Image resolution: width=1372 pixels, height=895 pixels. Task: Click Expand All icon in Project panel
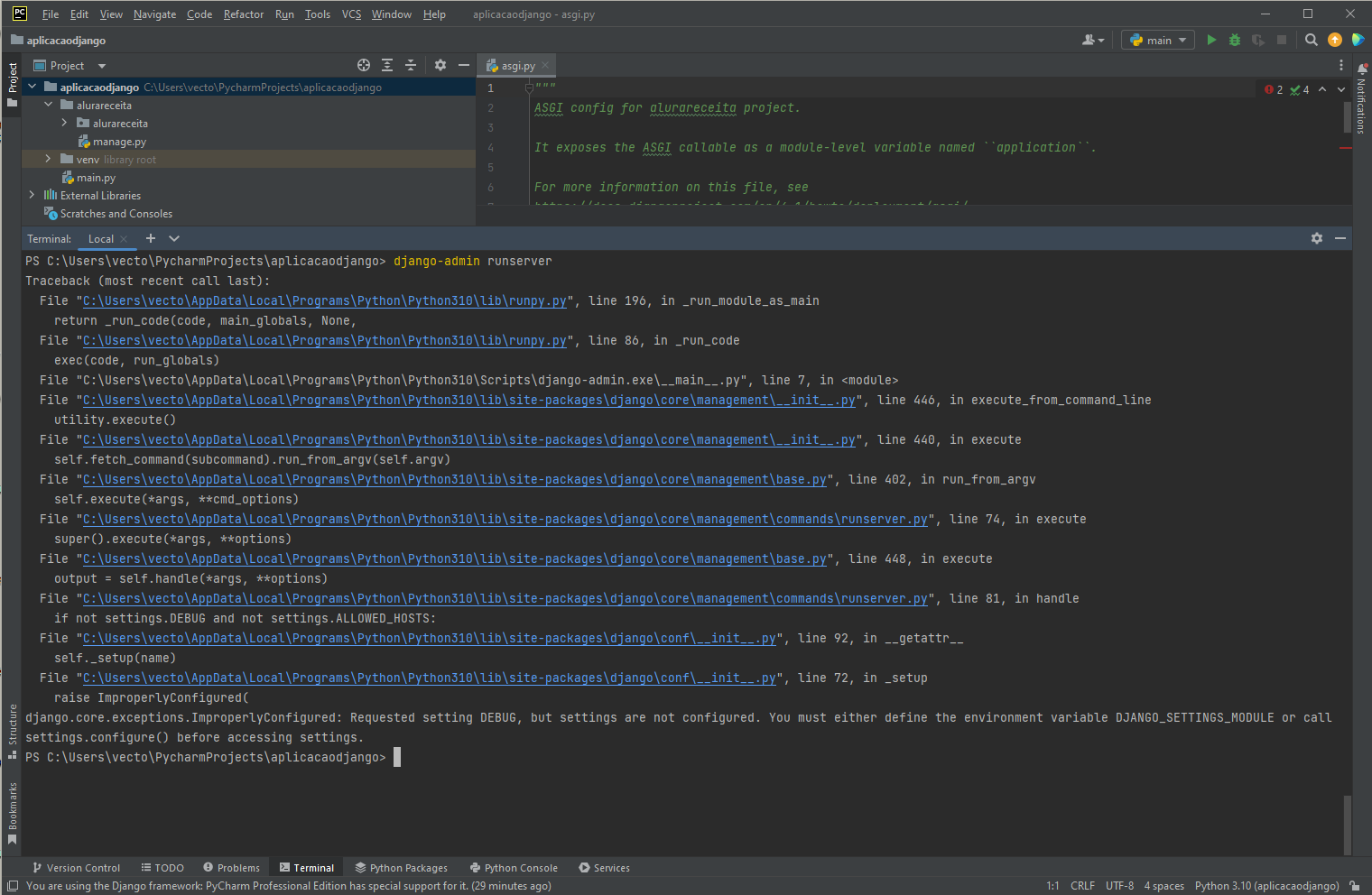(x=387, y=65)
